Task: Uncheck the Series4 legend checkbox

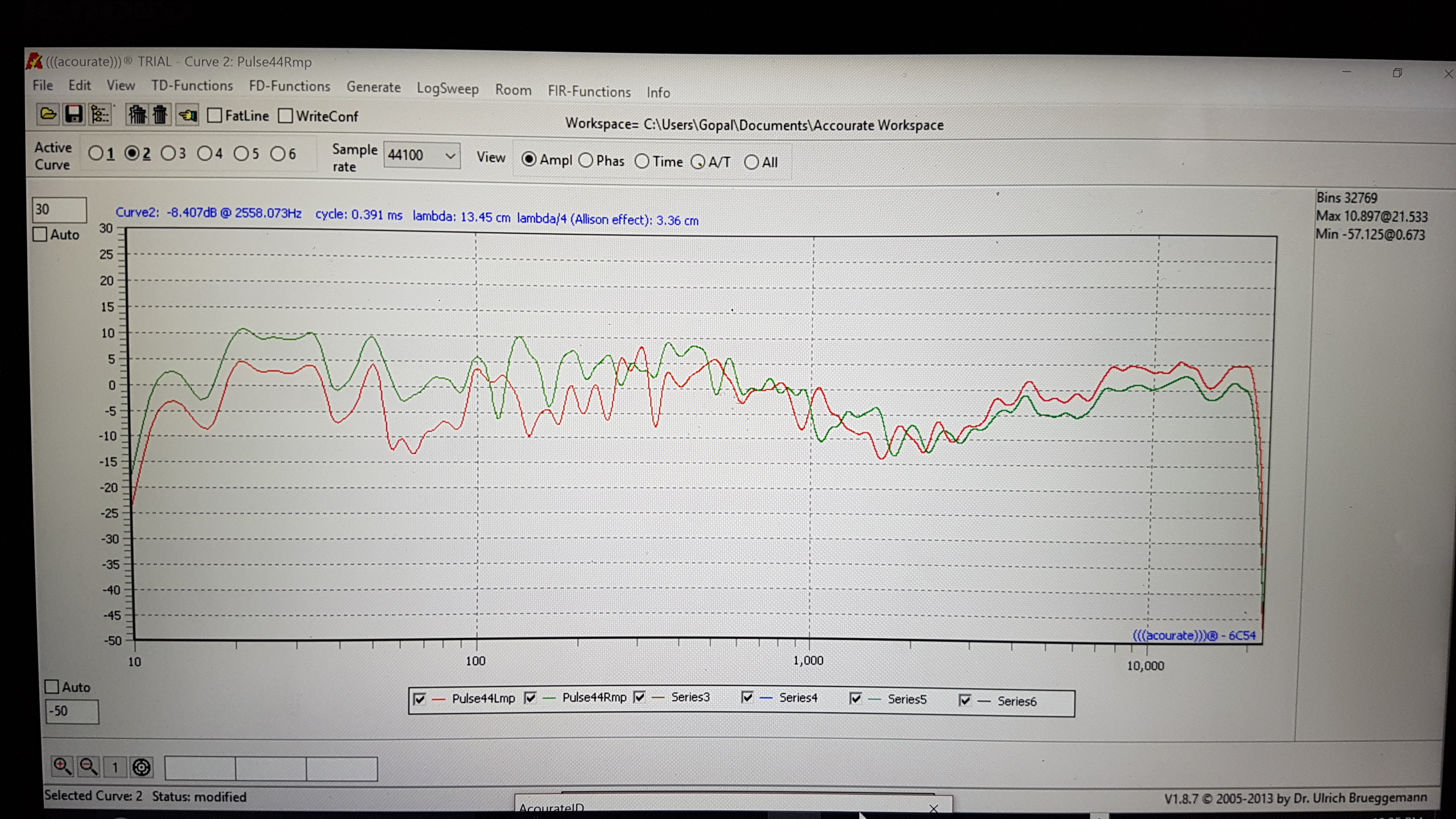Action: [x=748, y=697]
